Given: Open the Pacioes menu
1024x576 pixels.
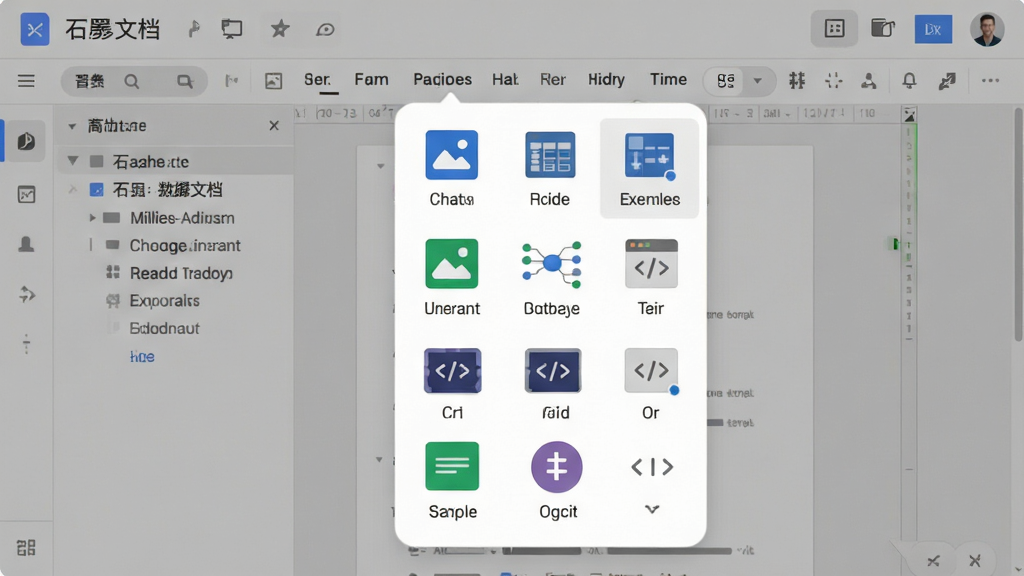Looking at the screenshot, I should pos(442,80).
